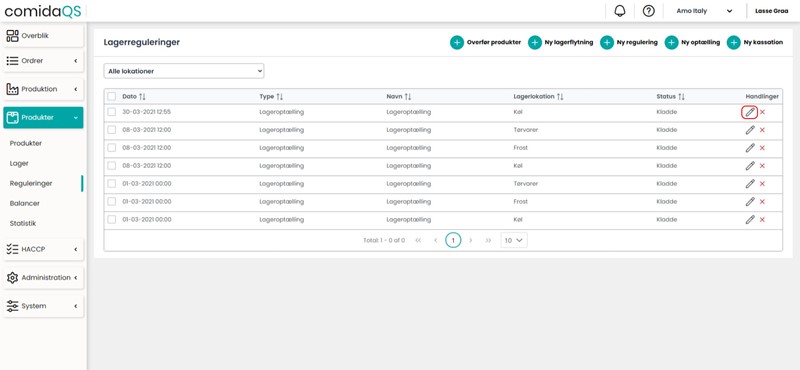Screen dimensions: 800x370
Task: Expand the HACCP sidebar menu
Action: pyautogui.click(x=43, y=249)
